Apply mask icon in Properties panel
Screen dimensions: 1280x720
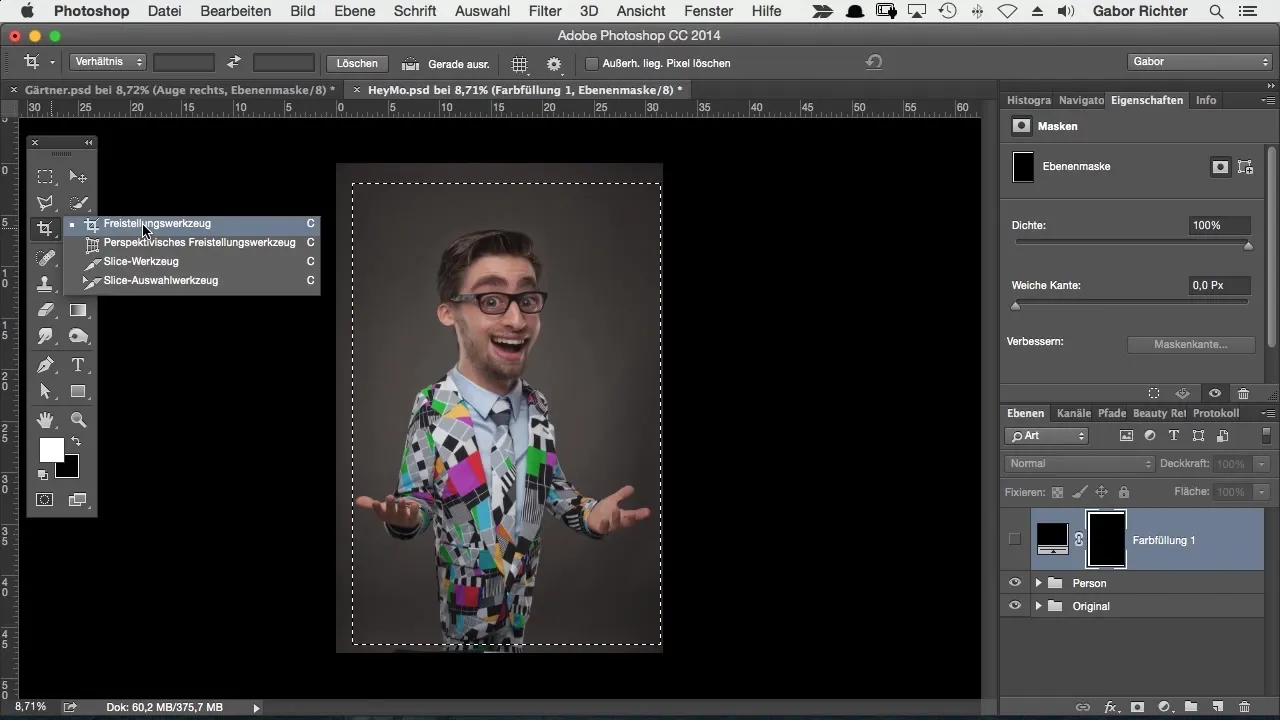(x=1183, y=394)
